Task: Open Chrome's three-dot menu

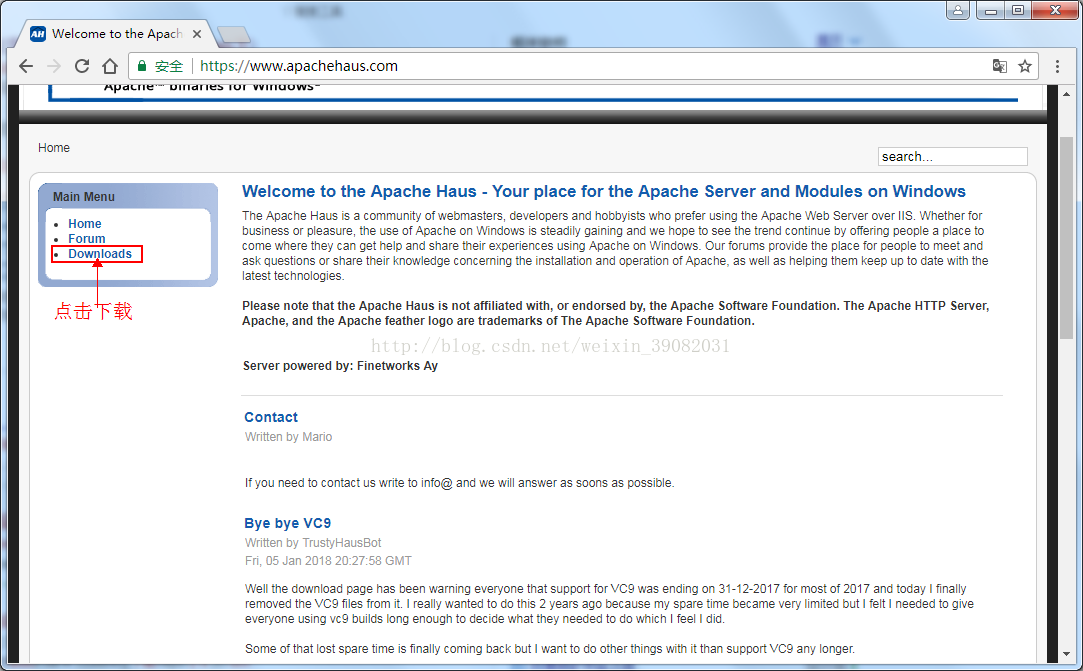Action: tap(1057, 66)
